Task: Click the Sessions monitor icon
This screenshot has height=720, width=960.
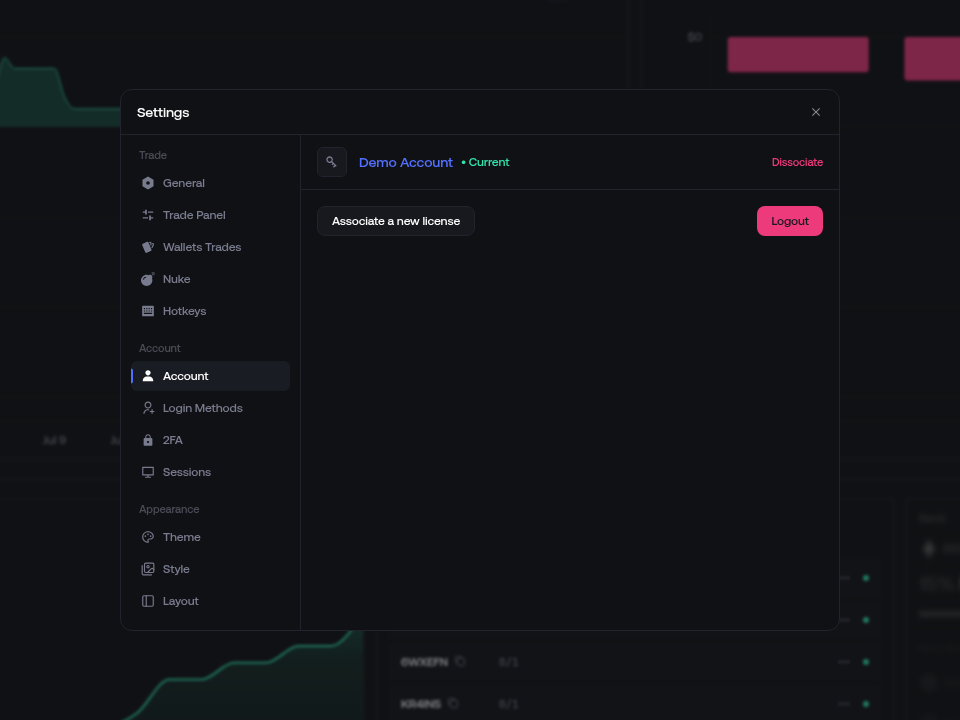Action: tap(148, 472)
